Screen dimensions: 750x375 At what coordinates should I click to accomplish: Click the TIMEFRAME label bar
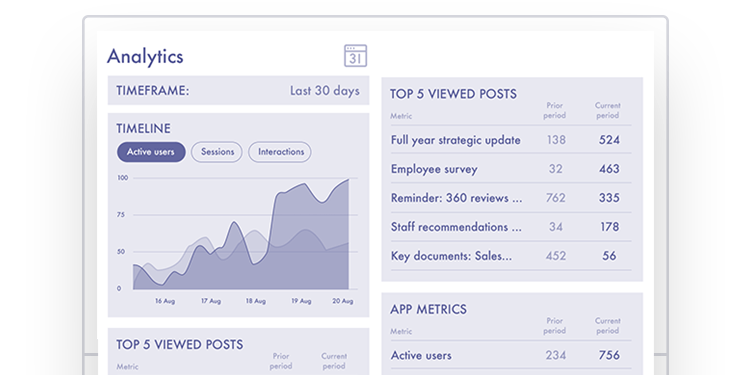(x=238, y=90)
